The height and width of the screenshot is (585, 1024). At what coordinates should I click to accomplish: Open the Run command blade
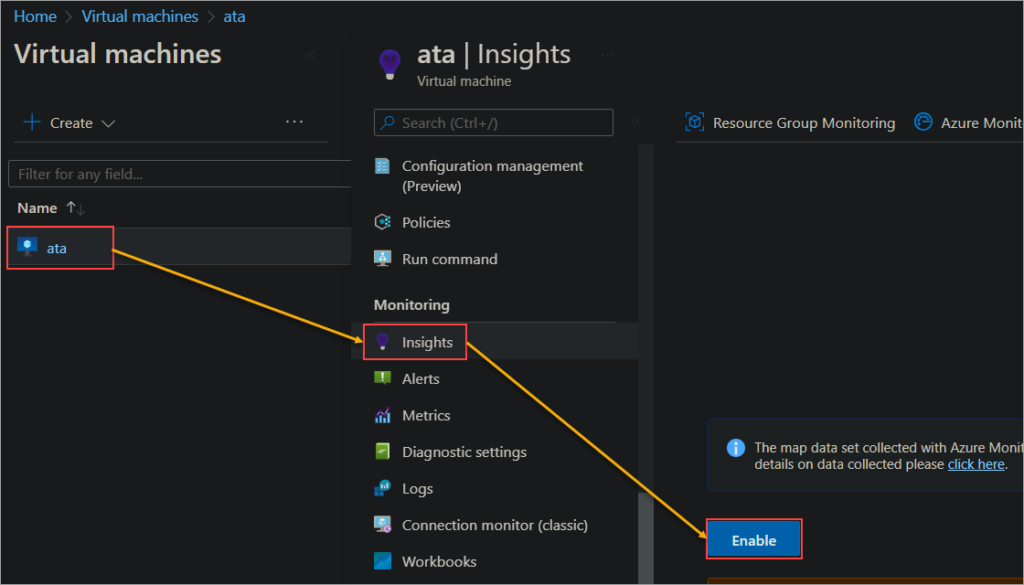click(448, 258)
